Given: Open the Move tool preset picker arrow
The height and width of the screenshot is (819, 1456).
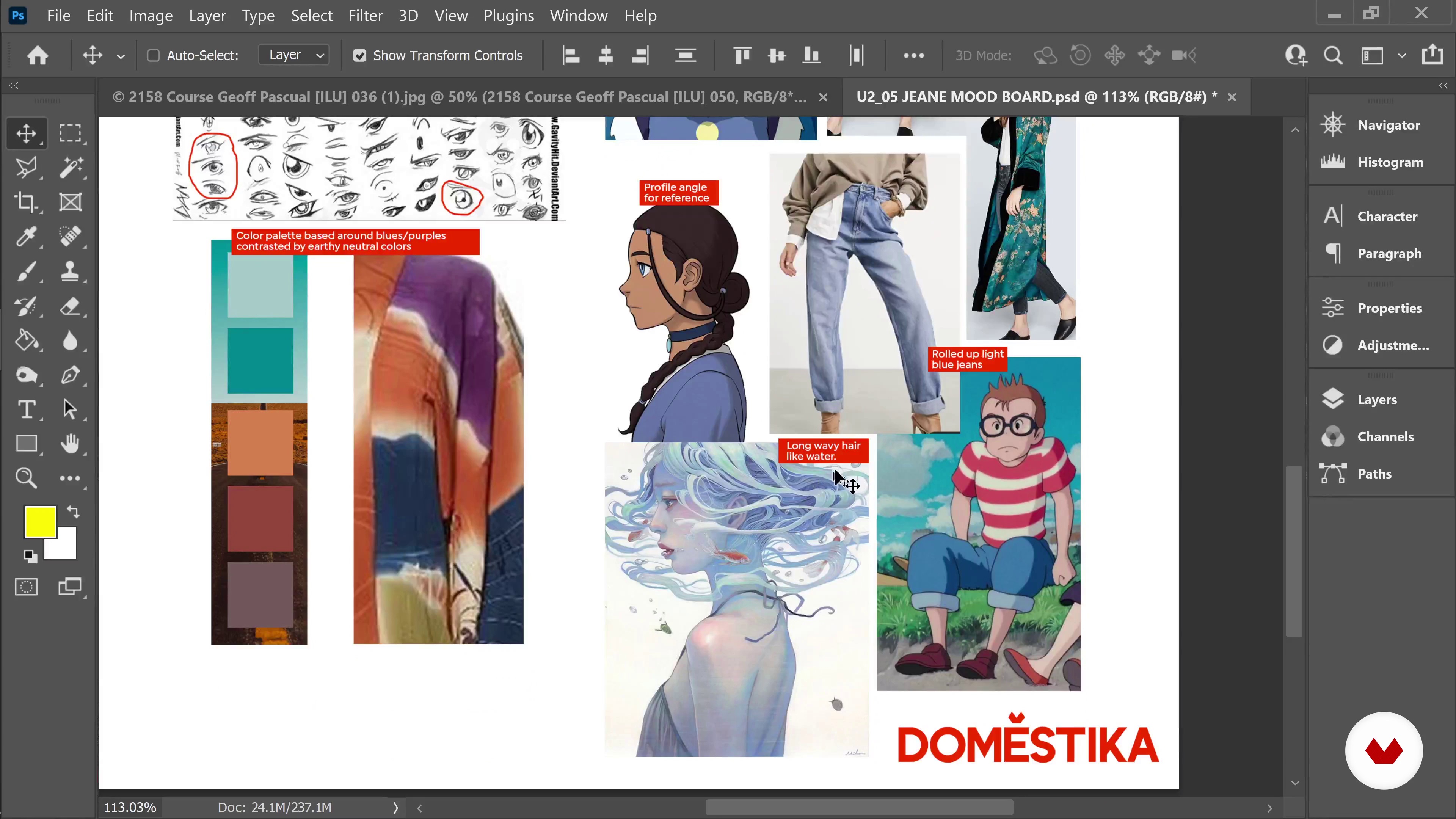Looking at the screenshot, I should (121, 56).
